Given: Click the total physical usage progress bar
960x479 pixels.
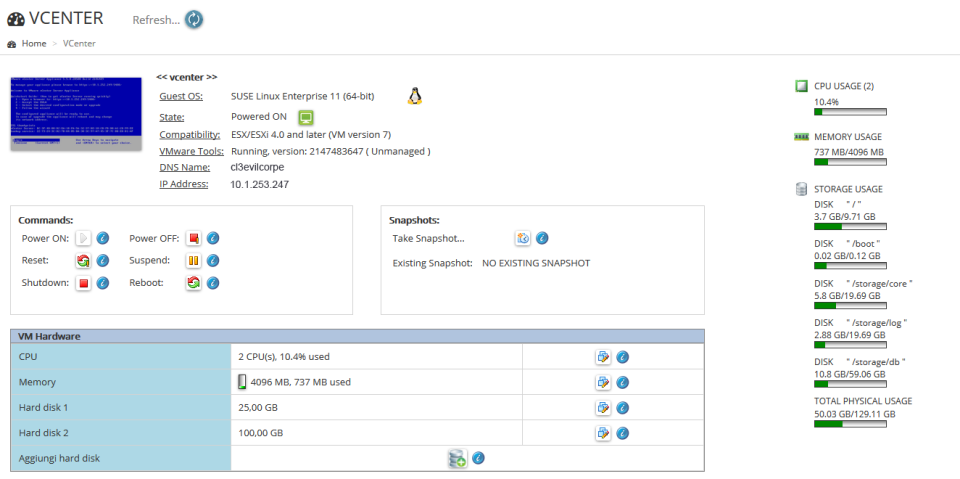Looking at the screenshot, I should coord(850,424).
